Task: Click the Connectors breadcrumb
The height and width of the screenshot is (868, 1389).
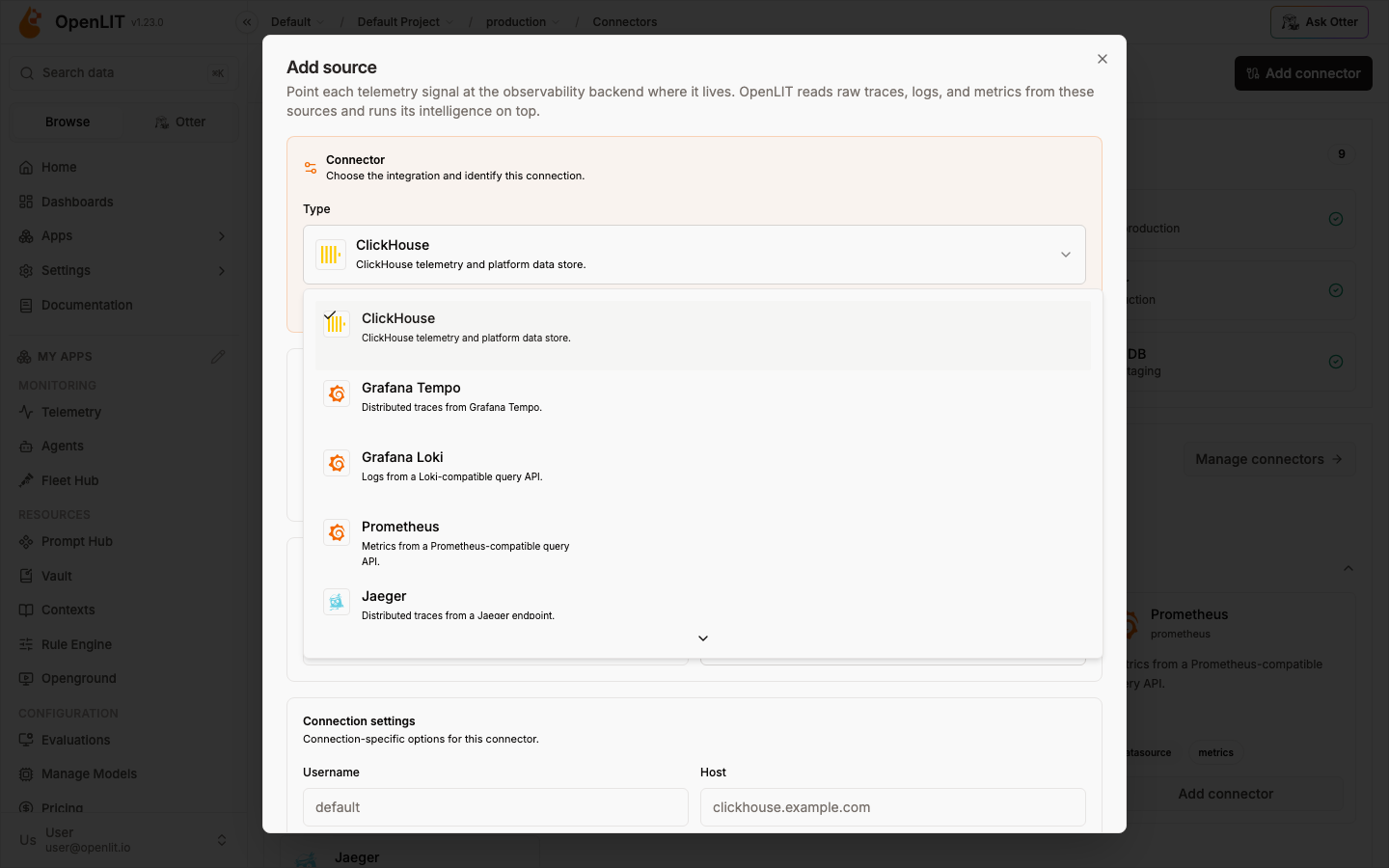Action: 625,22
